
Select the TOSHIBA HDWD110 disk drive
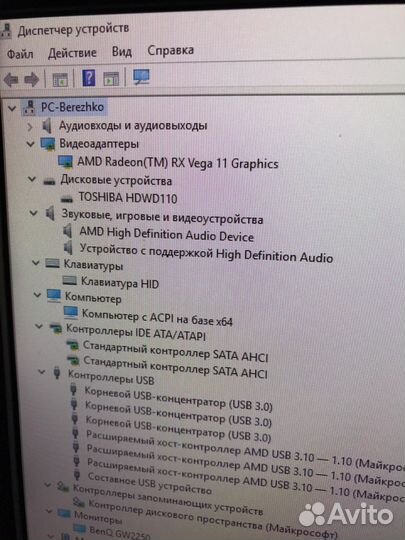[128, 198]
